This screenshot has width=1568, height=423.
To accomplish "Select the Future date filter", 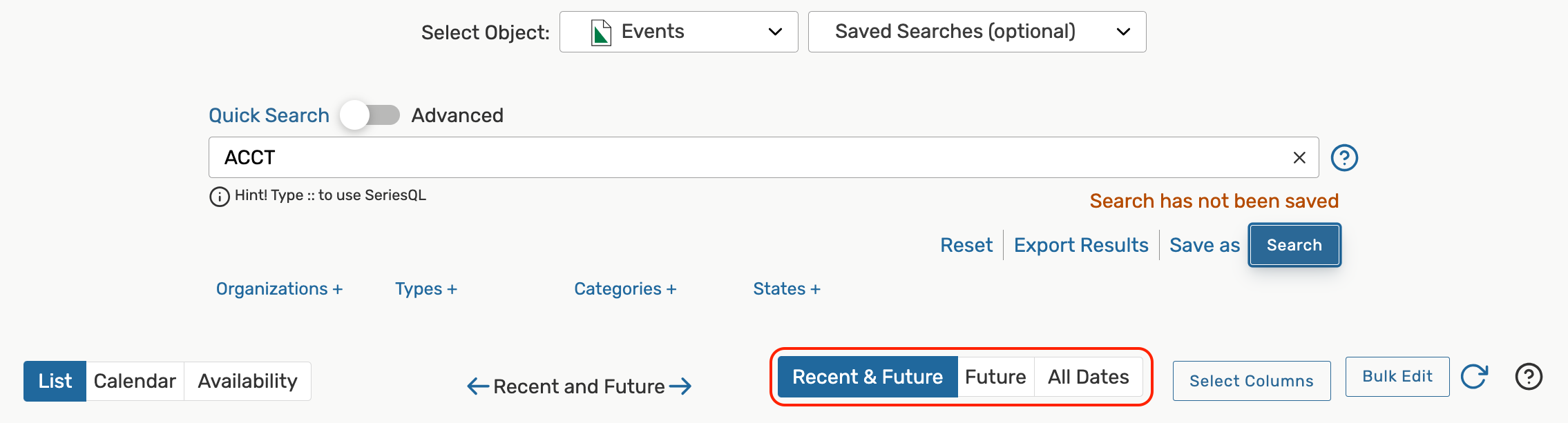I will [x=995, y=377].
